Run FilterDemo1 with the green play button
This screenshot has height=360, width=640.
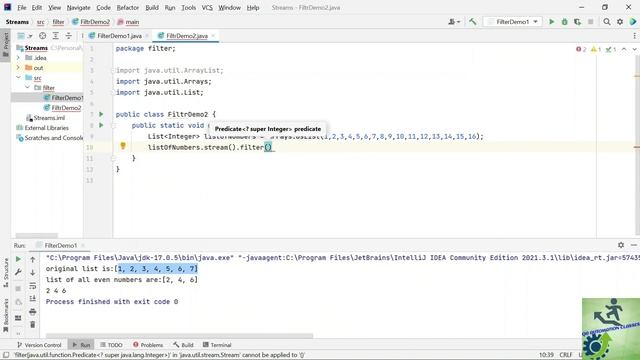551,22
